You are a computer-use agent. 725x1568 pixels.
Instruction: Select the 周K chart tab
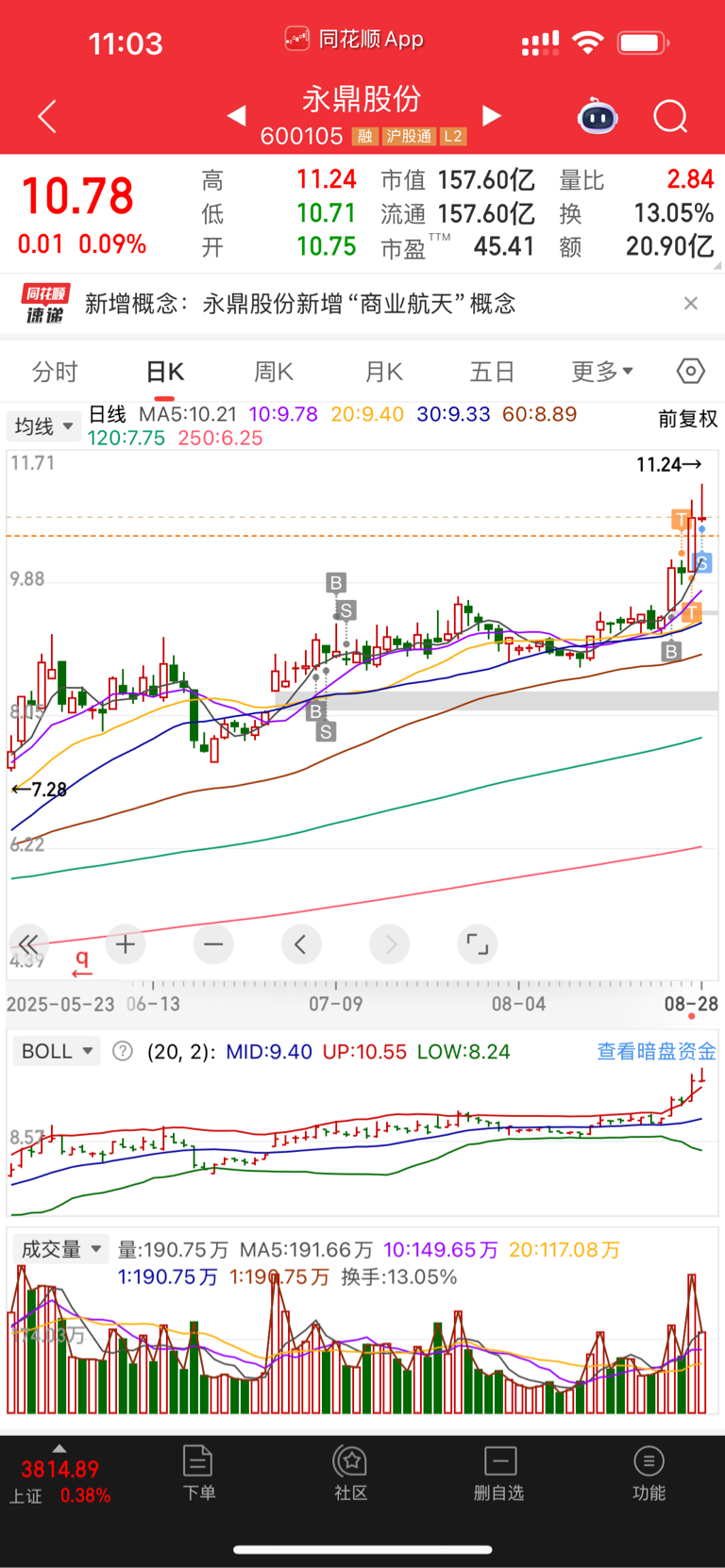274,372
